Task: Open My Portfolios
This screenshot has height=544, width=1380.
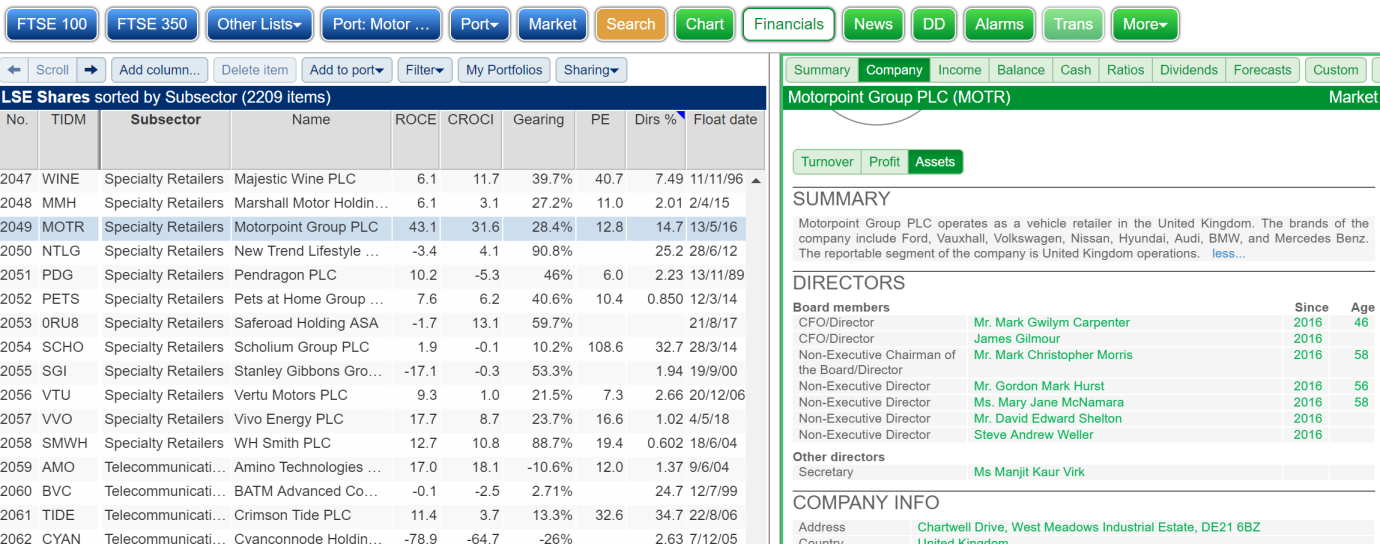Action: (x=504, y=70)
